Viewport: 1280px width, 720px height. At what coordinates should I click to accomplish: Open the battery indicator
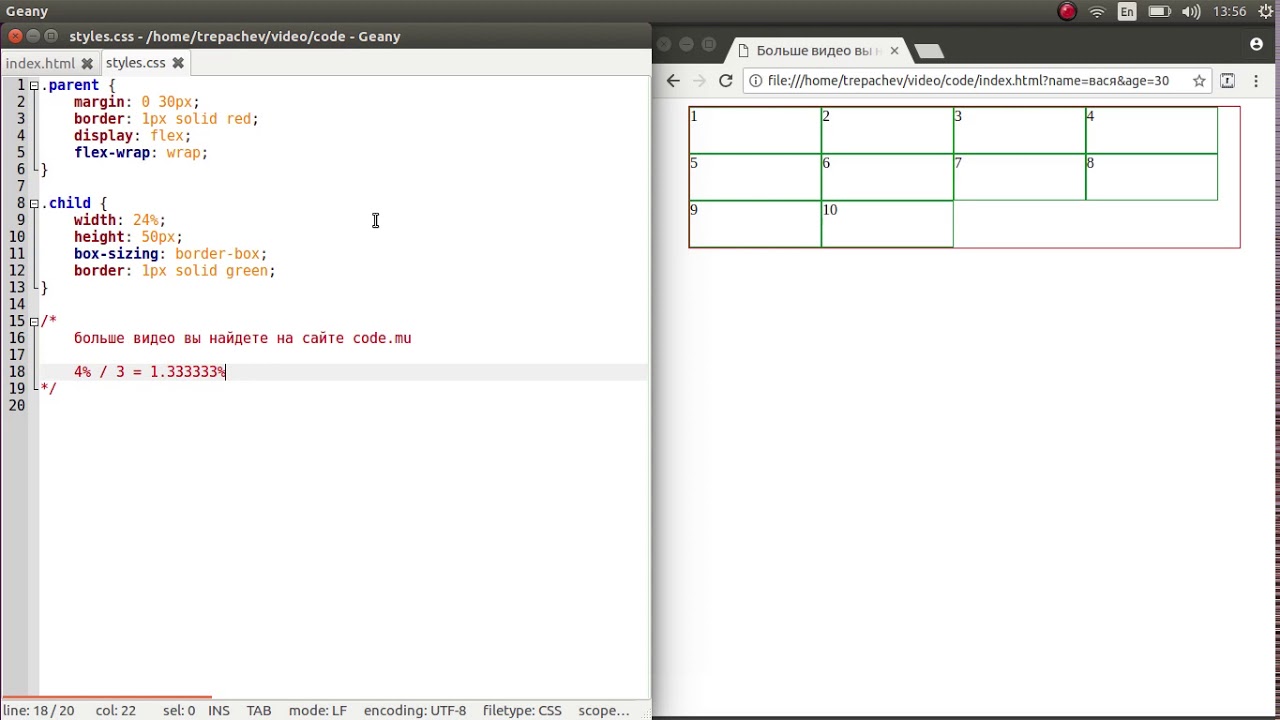point(1159,12)
